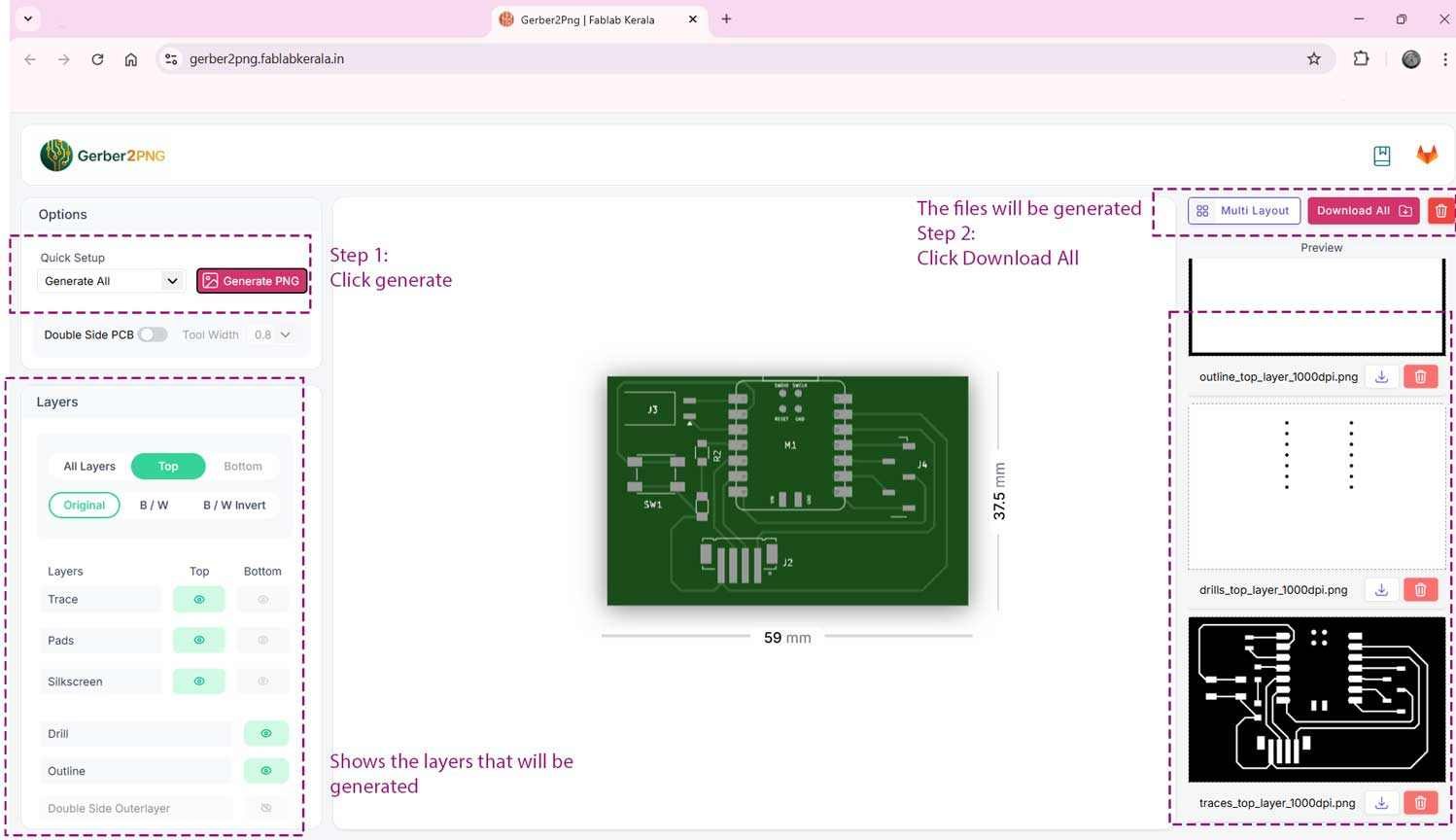Click the Generate PNG button
The width and height of the screenshot is (1456, 840).
tap(252, 281)
